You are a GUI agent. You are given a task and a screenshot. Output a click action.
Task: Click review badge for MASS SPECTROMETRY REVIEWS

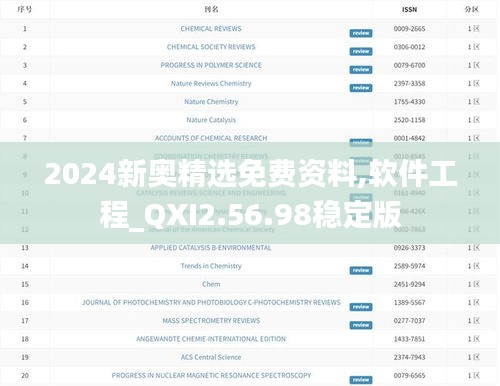point(361,325)
